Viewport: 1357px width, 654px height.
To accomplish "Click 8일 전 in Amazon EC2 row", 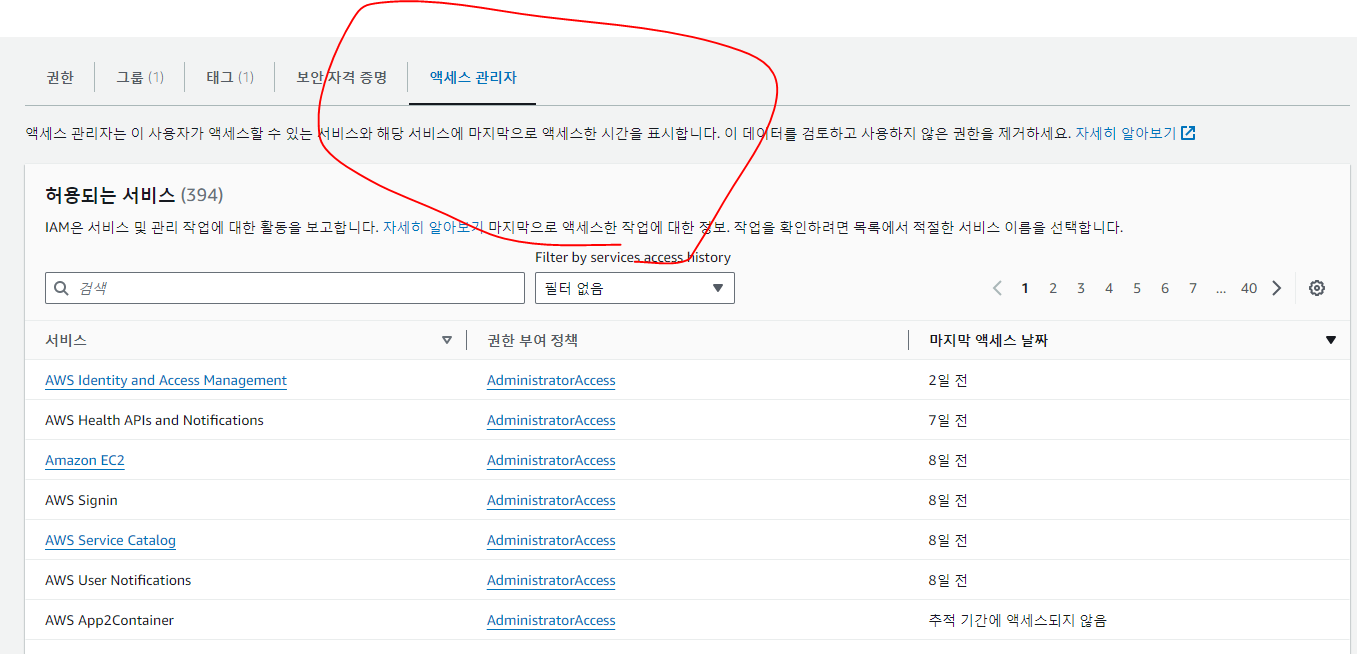I will pyautogui.click(x=948, y=460).
